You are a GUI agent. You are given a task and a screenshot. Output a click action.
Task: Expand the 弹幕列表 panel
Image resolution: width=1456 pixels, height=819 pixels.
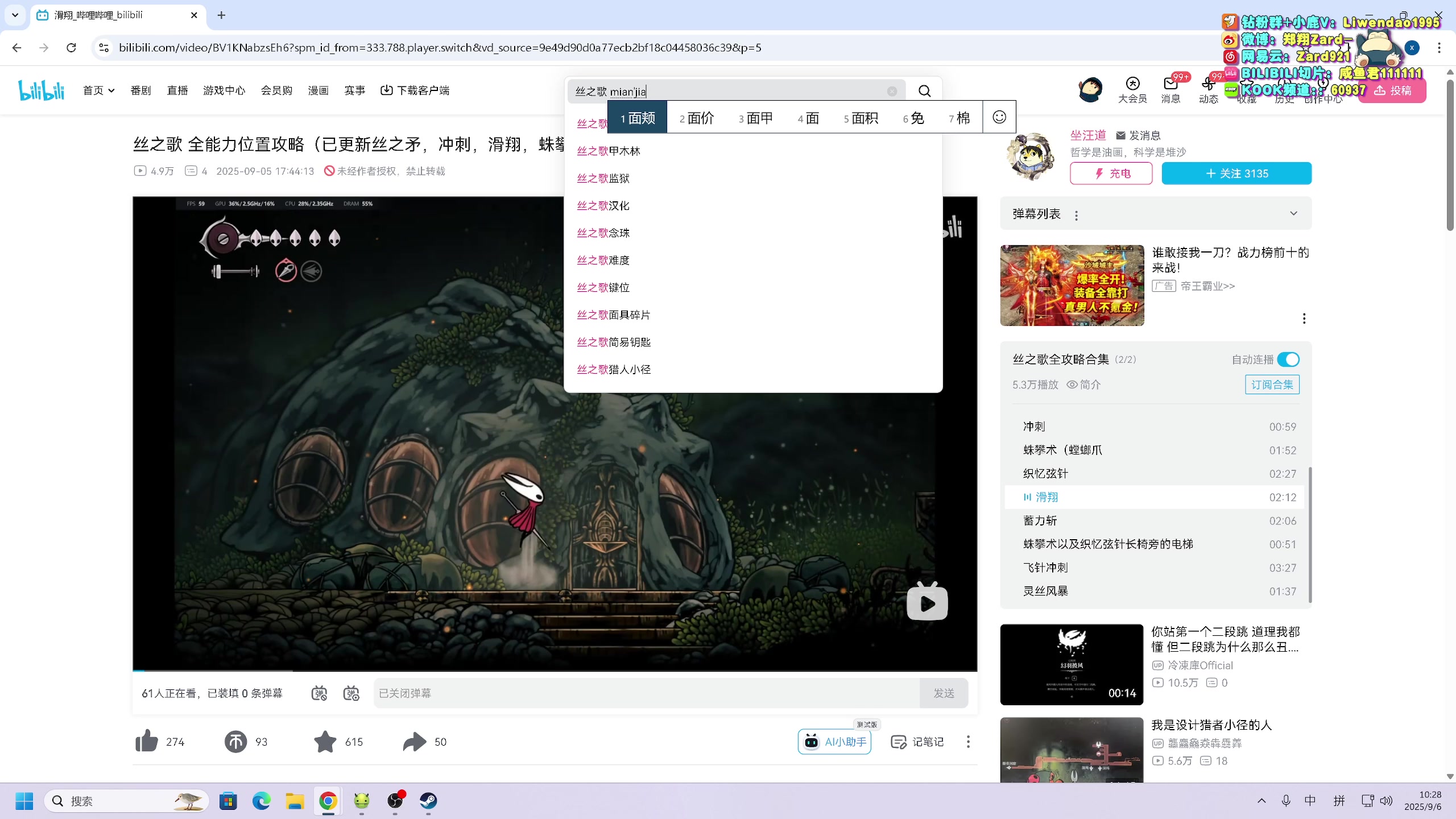pos(1294,214)
